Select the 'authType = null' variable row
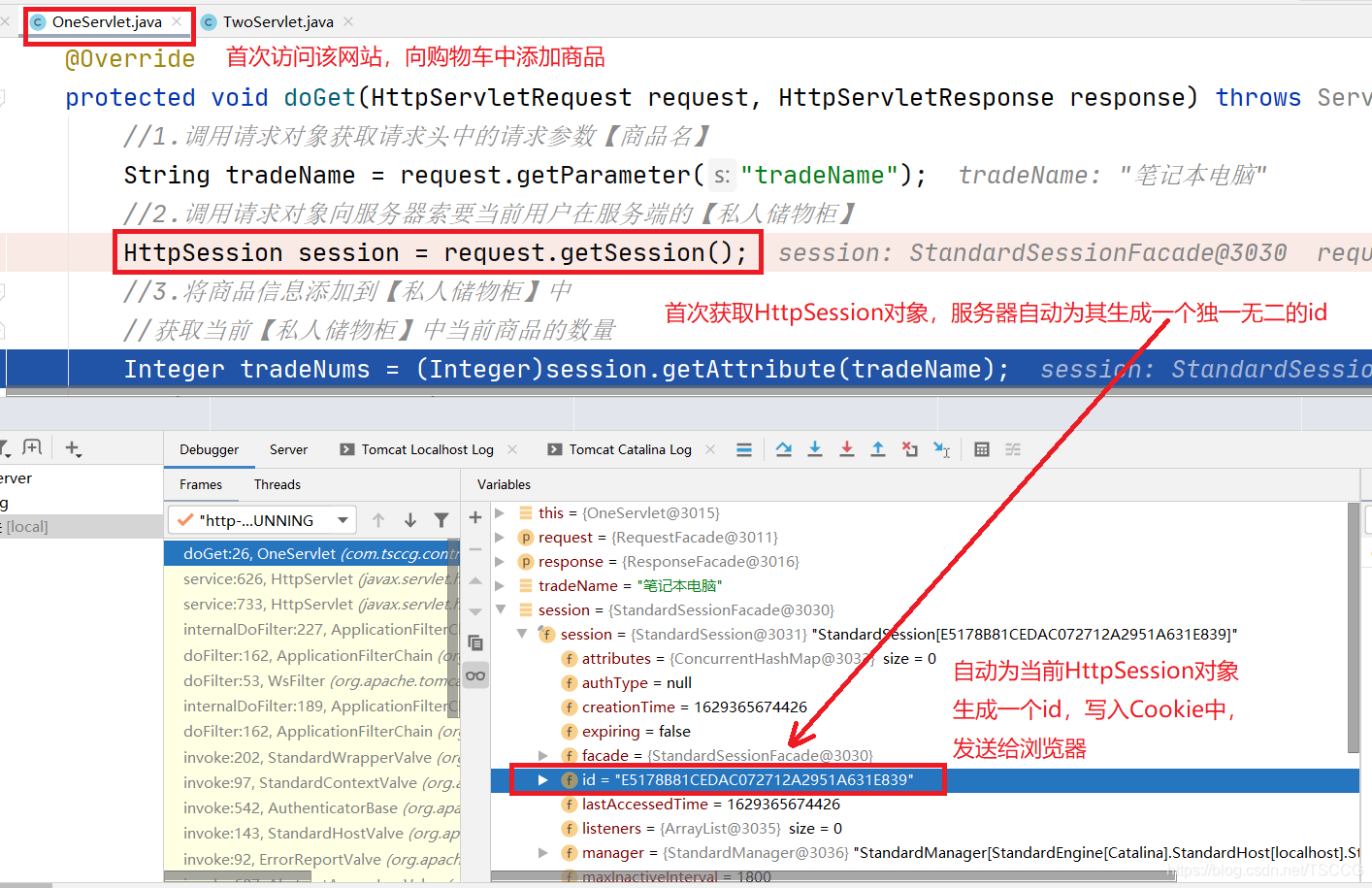The width and height of the screenshot is (1372, 888). click(920, 682)
